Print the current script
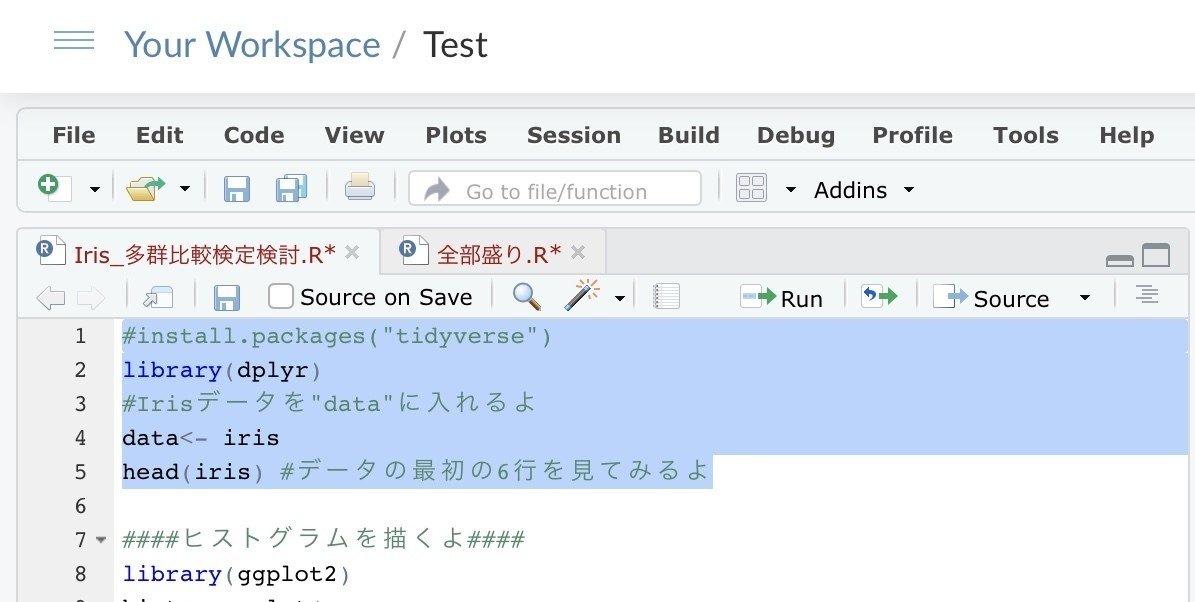 pos(360,189)
